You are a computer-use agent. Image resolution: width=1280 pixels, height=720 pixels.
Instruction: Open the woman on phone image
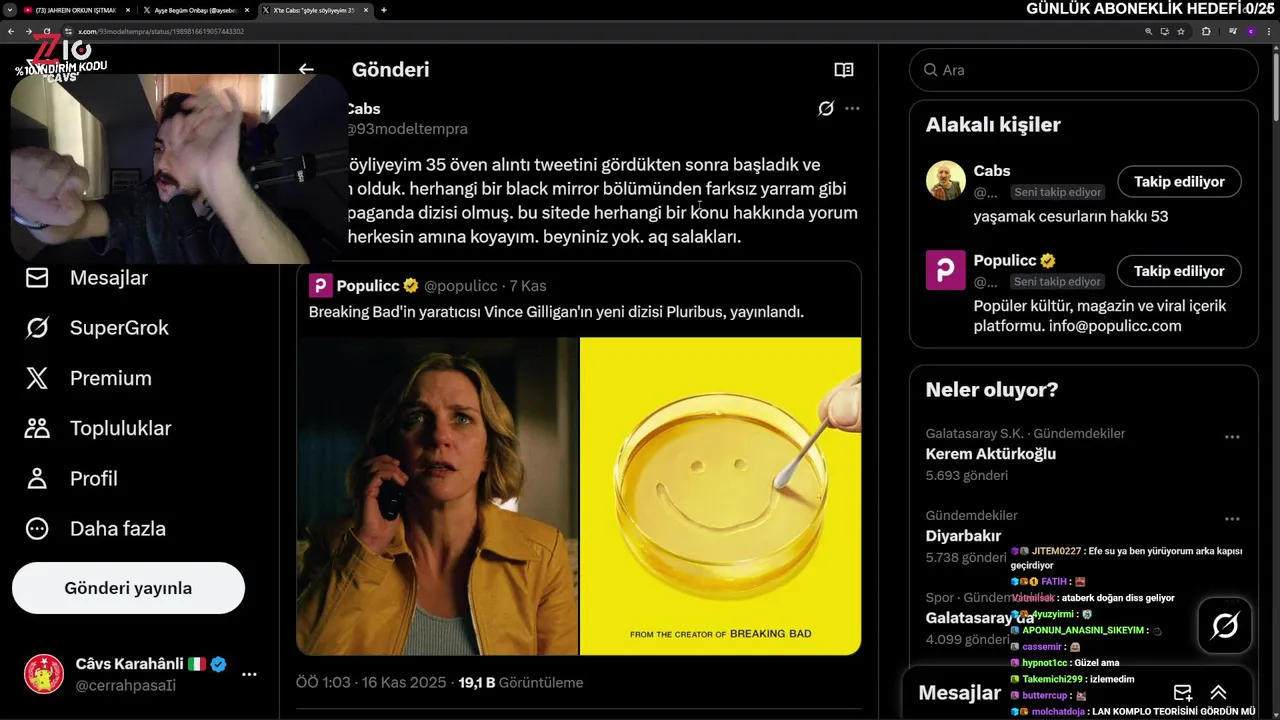[437, 496]
